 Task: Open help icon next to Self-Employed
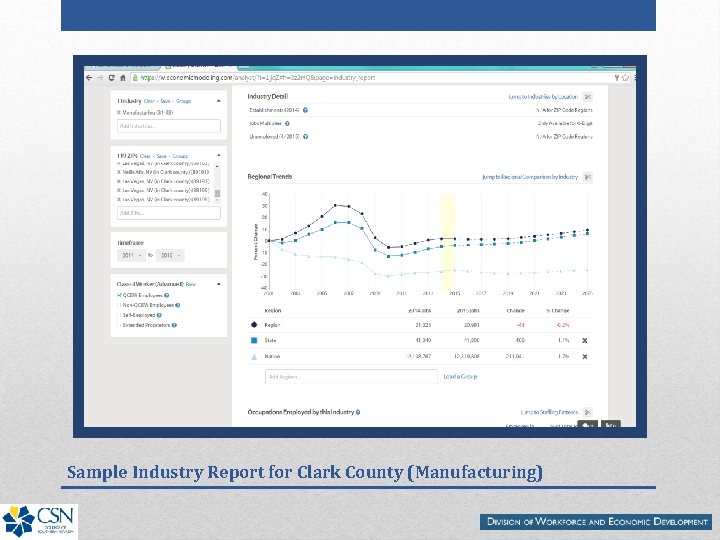159,315
